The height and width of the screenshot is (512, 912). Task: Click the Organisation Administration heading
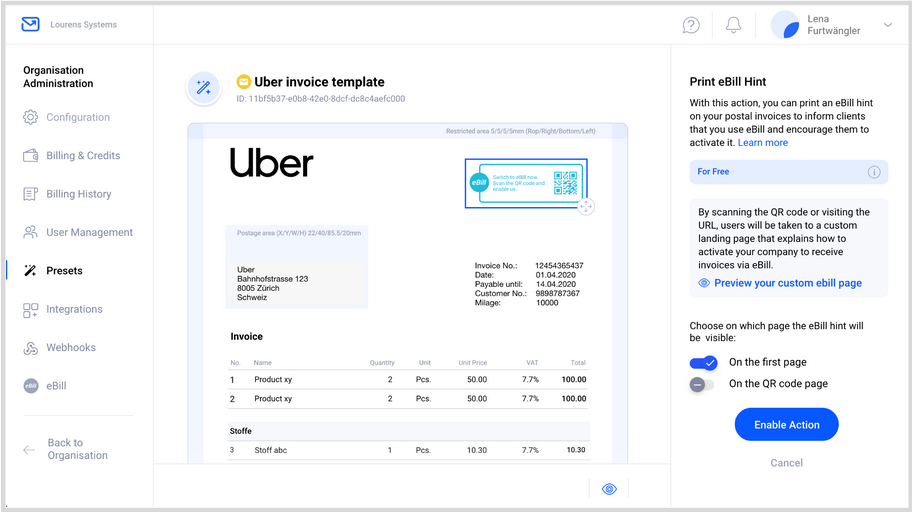point(58,77)
